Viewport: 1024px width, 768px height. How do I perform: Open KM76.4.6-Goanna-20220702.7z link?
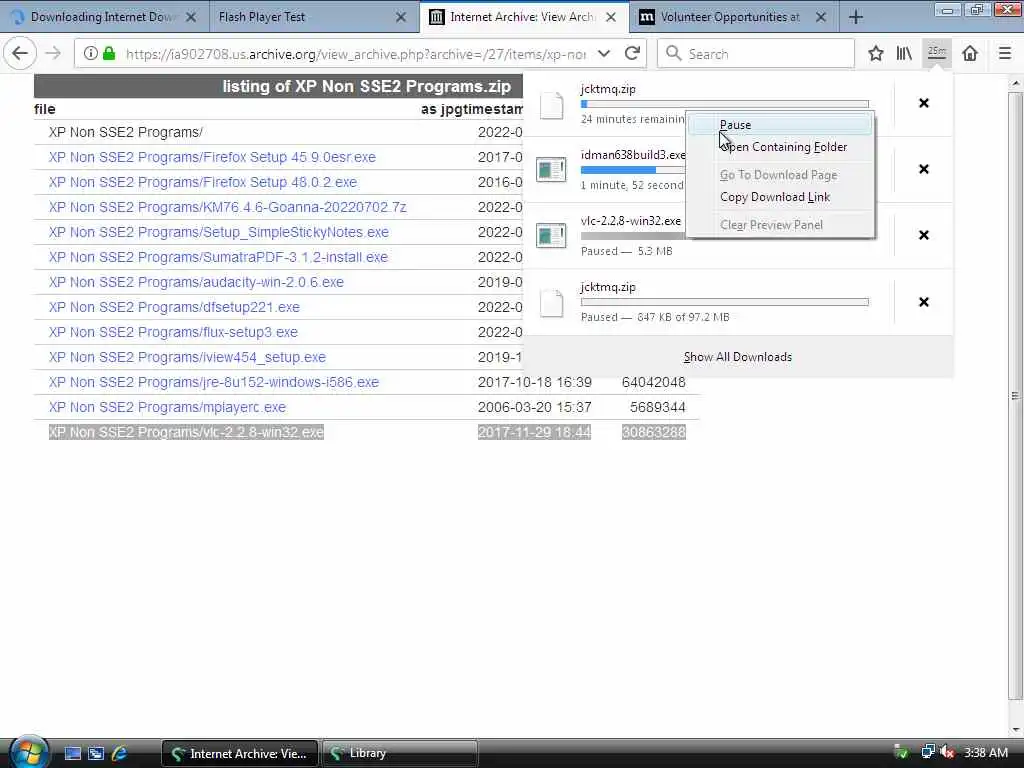[x=227, y=207]
